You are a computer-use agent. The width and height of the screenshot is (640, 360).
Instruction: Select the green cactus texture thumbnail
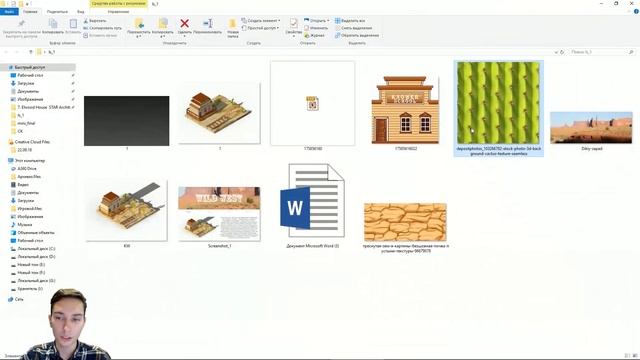tap(498, 103)
